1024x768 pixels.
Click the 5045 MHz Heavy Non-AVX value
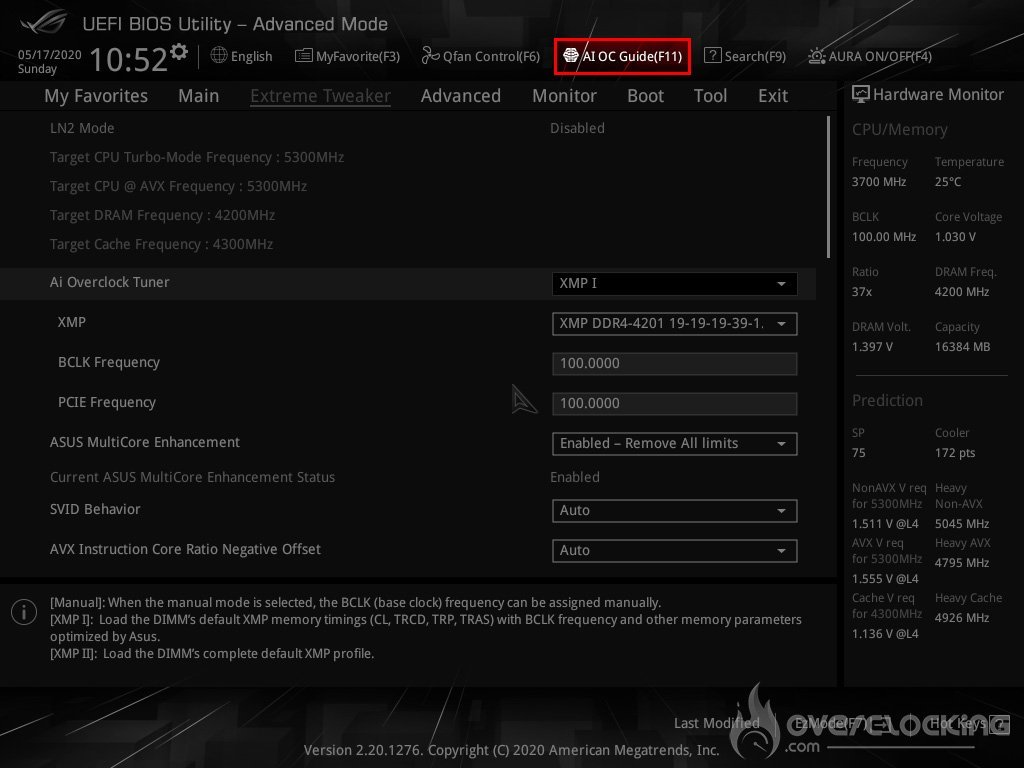click(x=961, y=524)
